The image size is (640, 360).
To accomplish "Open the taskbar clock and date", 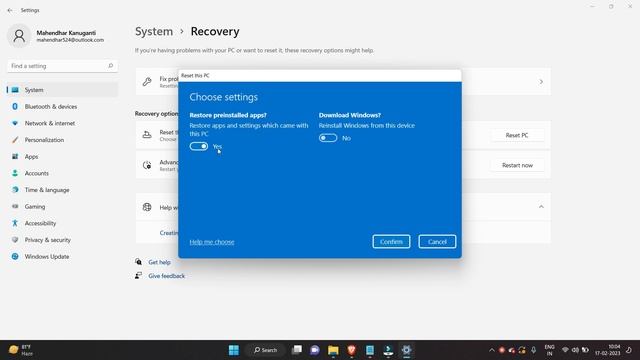I will (607, 350).
